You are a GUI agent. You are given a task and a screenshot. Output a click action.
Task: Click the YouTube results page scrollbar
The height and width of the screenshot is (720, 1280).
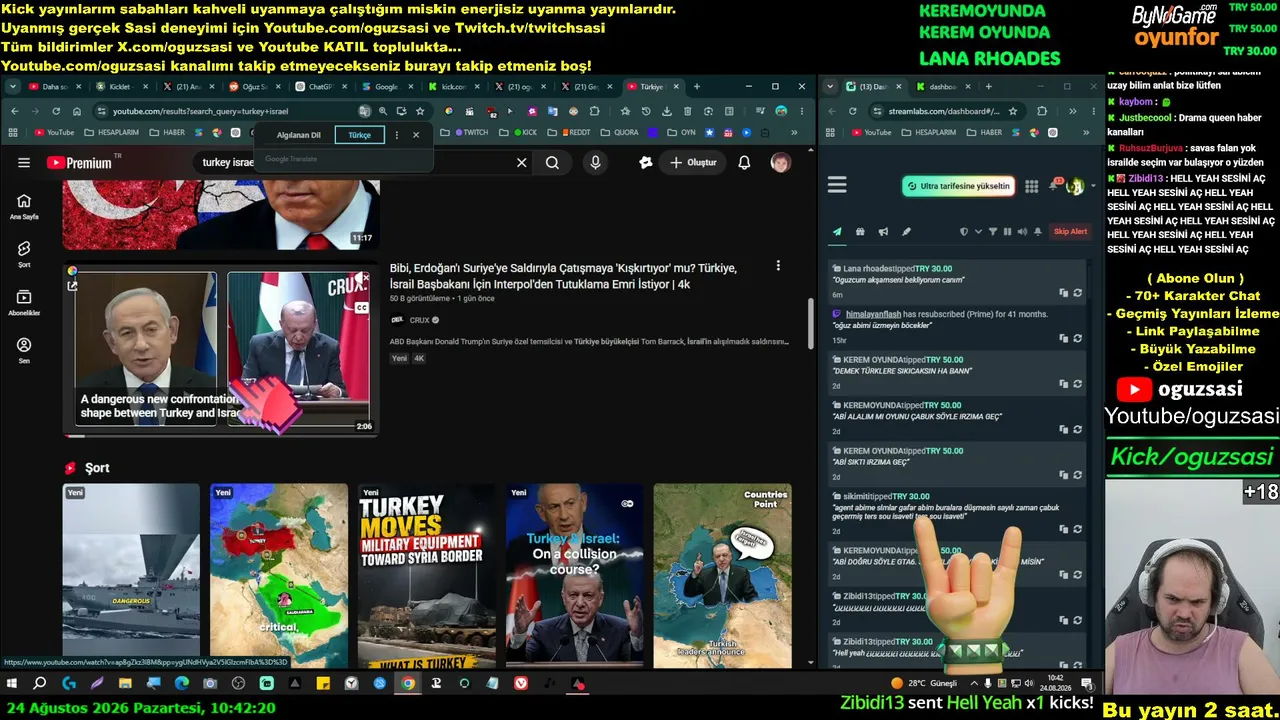[x=810, y=323]
